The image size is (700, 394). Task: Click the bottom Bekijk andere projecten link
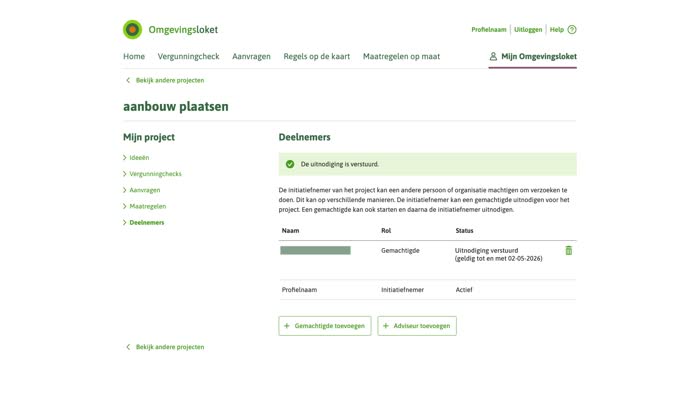point(170,347)
